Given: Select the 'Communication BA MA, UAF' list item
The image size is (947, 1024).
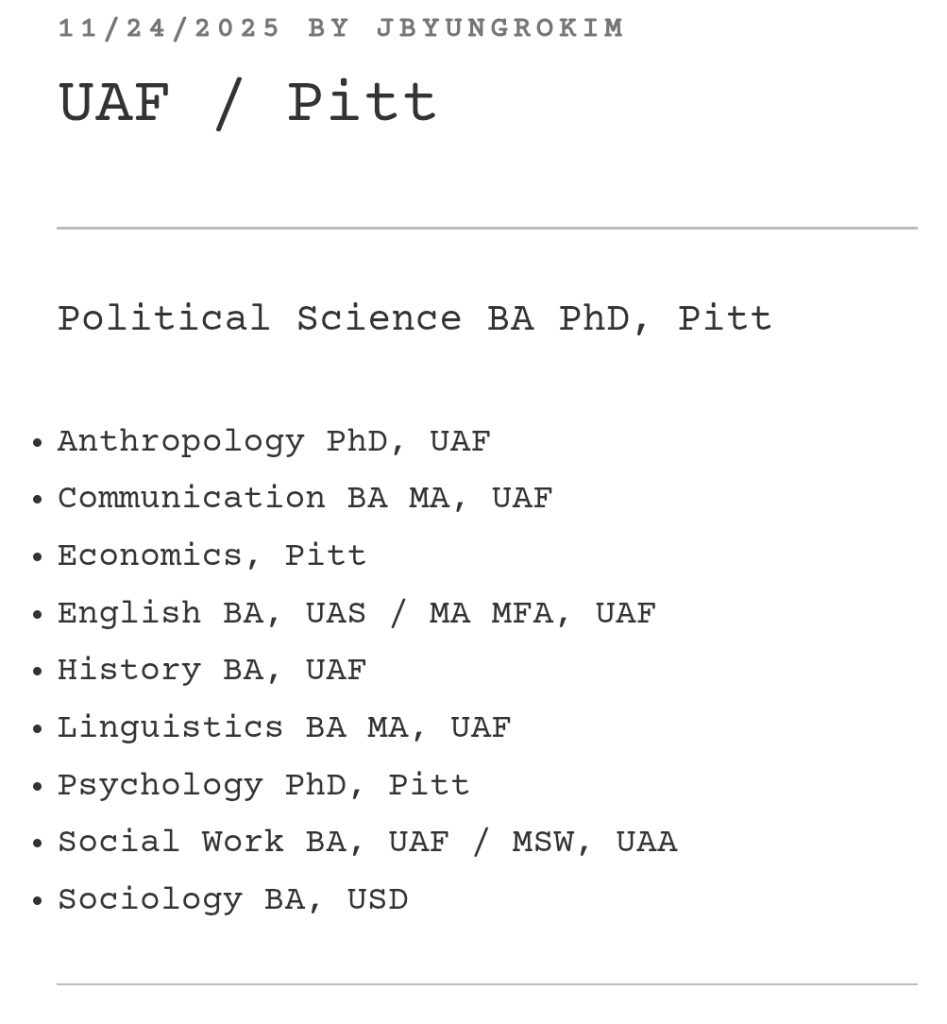Looking at the screenshot, I should pos(305,498).
